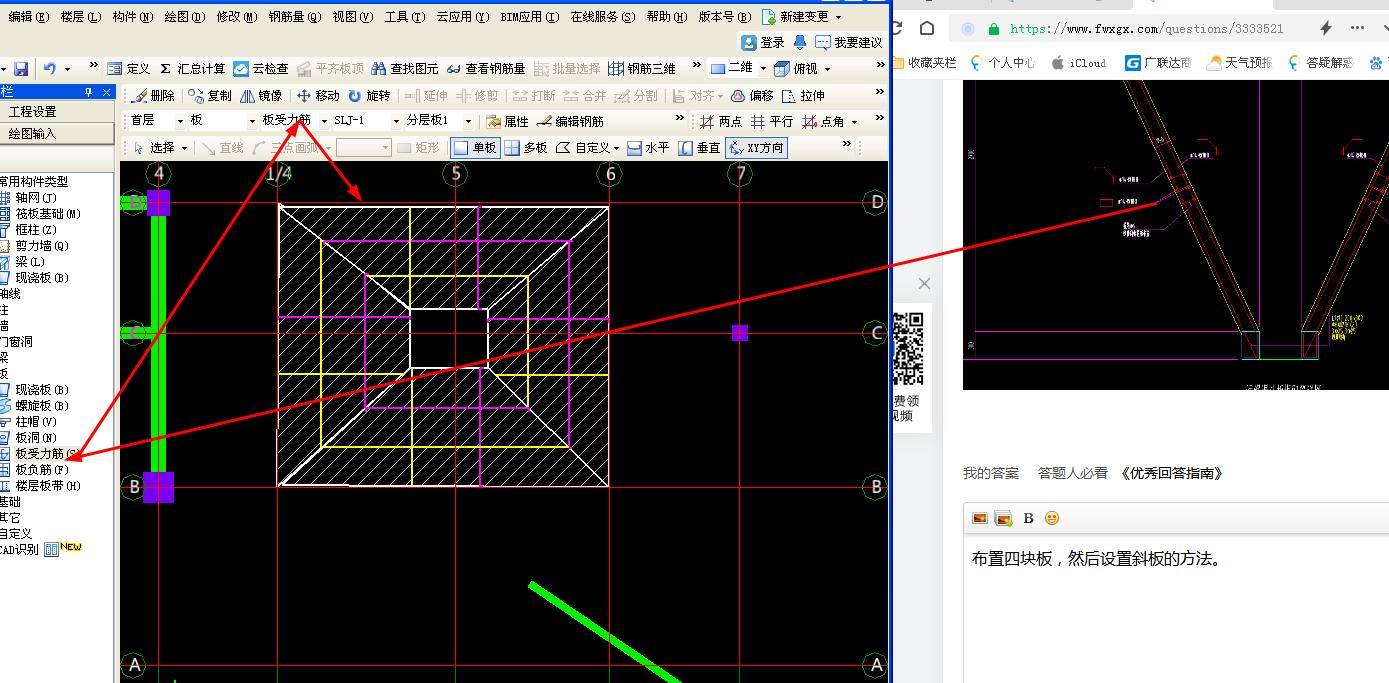This screenshot has width=1389, height=683.
Task: Run 汇总计算 summary calculation
Action: [193, 68]
